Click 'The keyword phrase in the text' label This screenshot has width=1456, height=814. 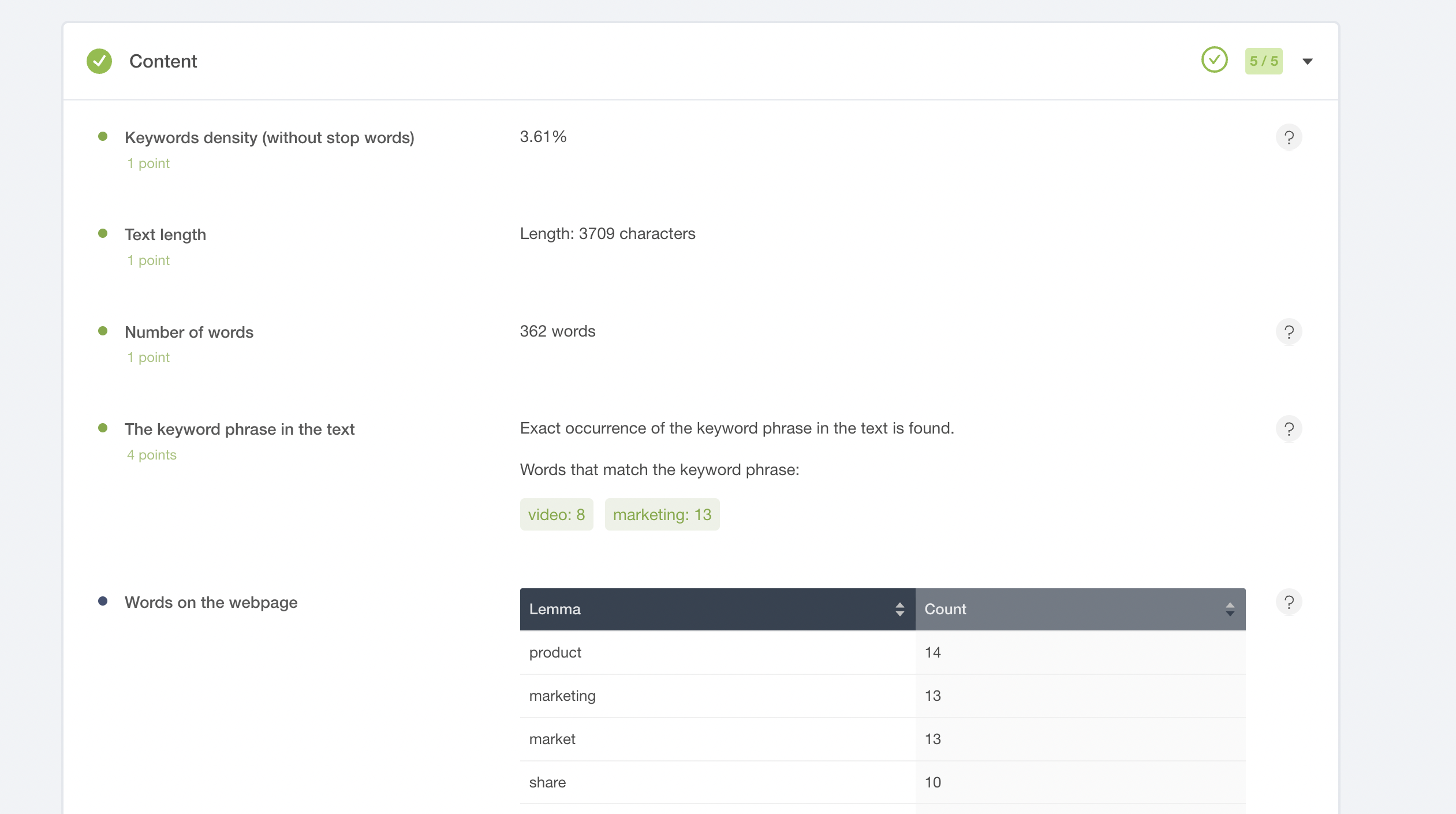240,429
